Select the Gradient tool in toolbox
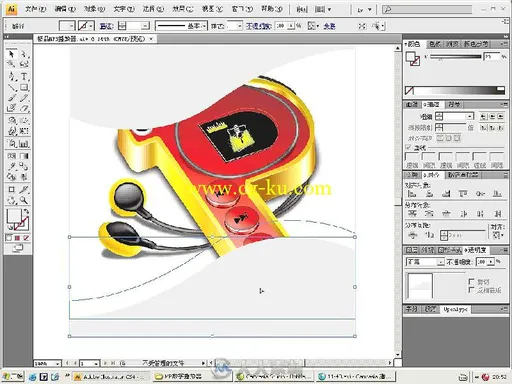The image size is (512, 384). point(24,156)
